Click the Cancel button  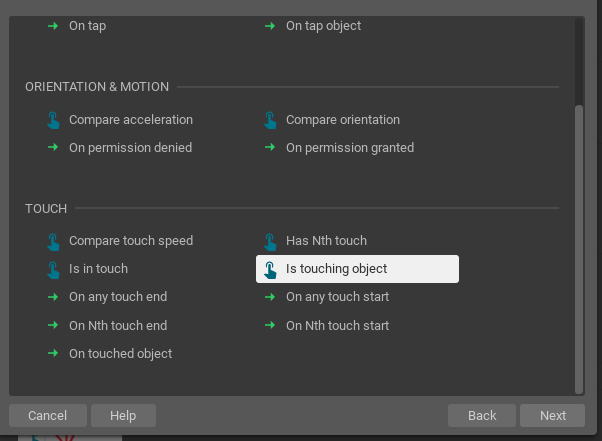(48, 415)
